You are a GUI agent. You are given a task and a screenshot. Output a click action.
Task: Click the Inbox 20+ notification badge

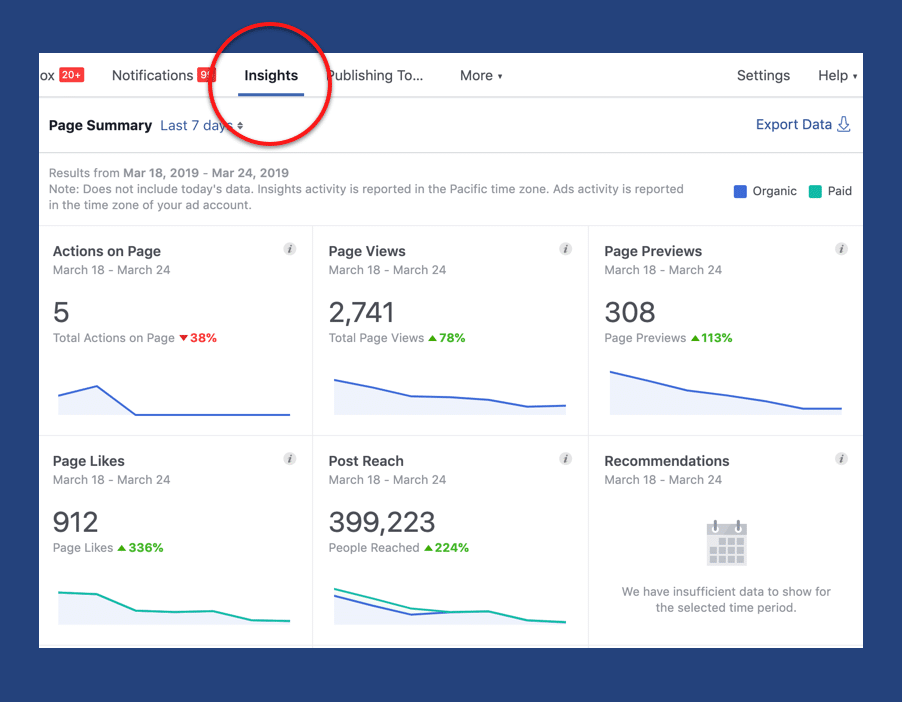[x=71, y=75]
